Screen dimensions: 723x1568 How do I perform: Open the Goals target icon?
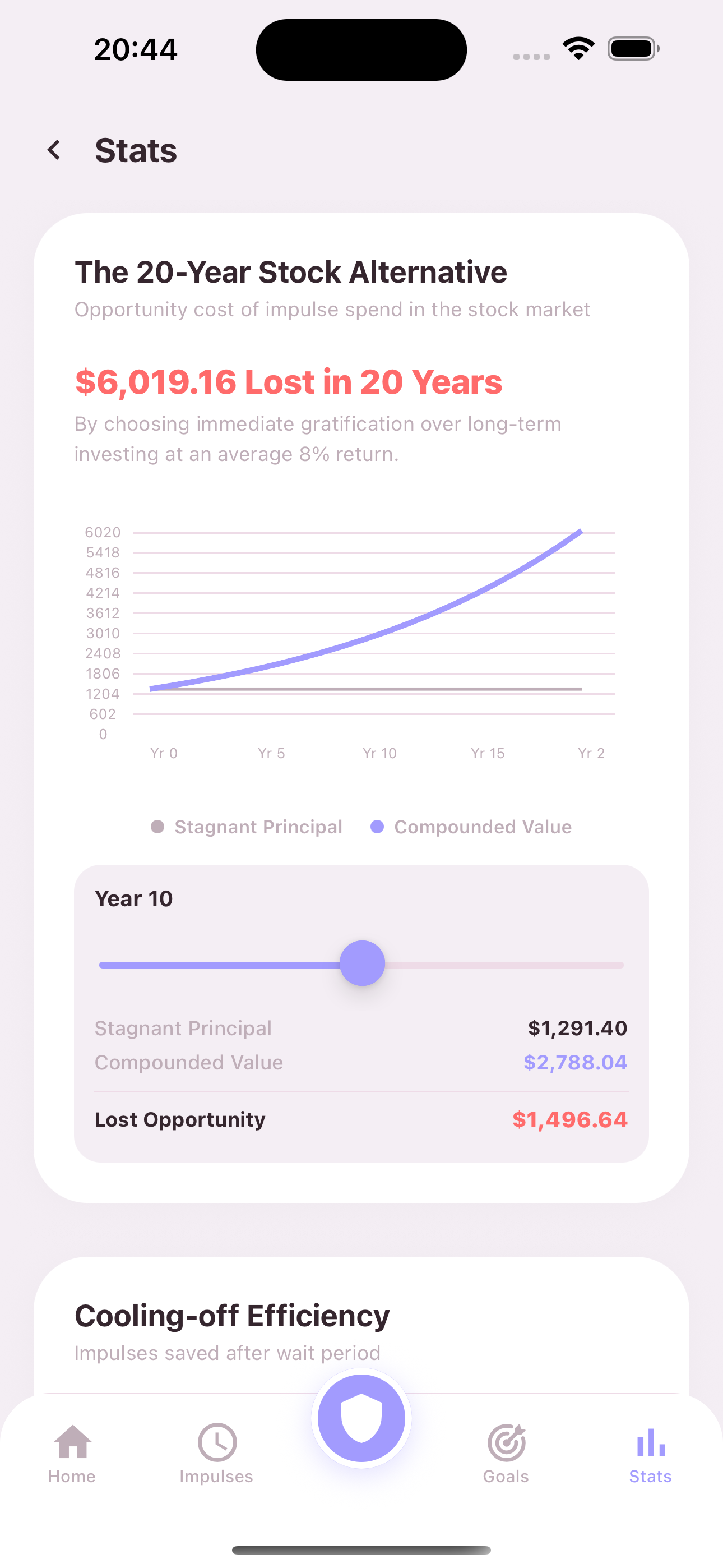[x=506, y=1442]
